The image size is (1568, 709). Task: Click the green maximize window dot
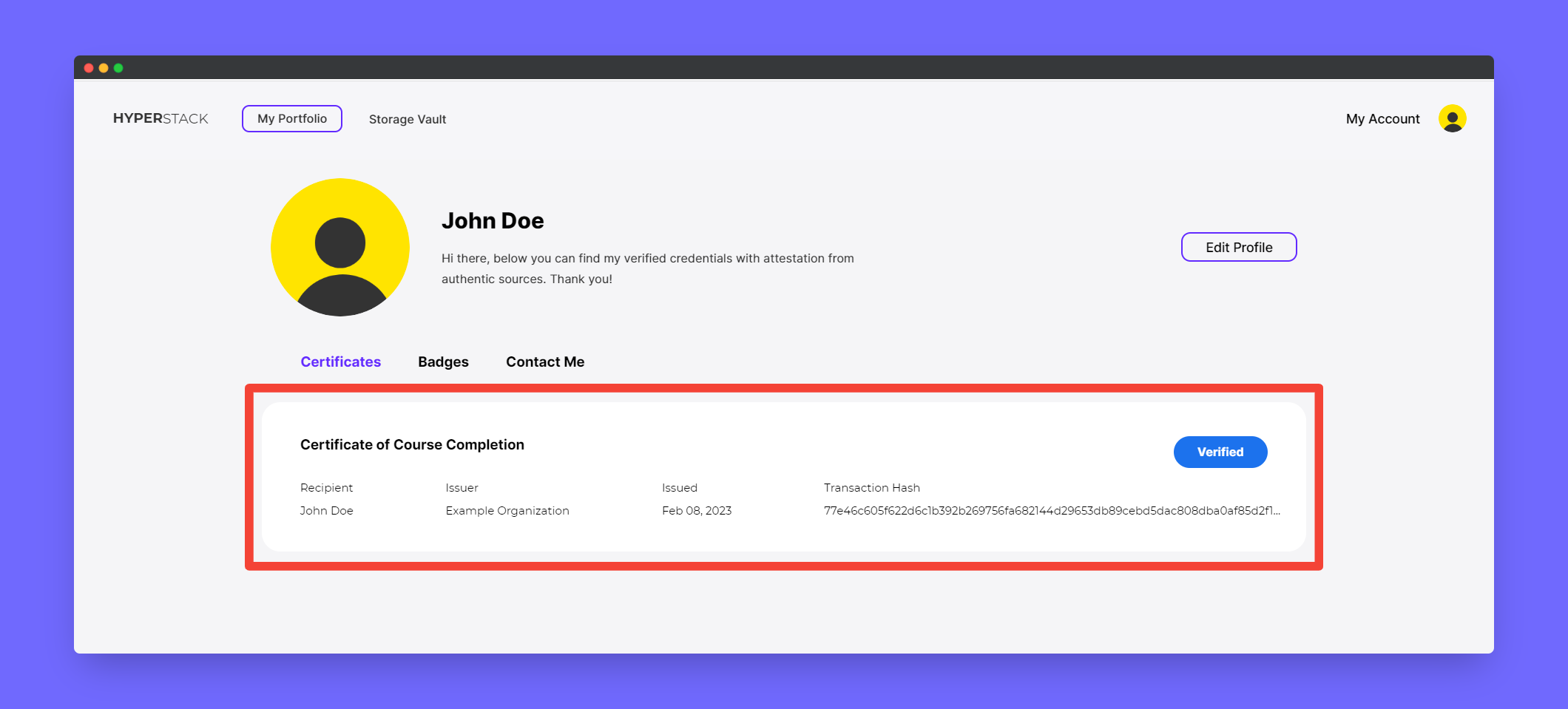pos(118,68)
